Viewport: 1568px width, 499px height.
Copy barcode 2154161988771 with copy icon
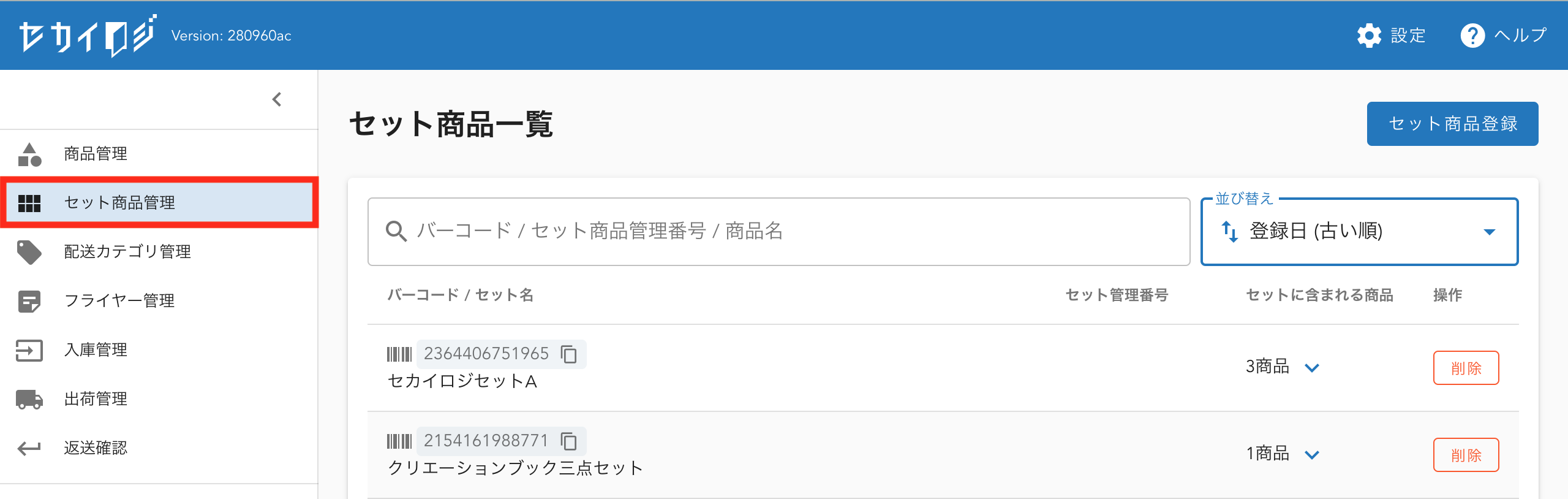click(569, 441)
